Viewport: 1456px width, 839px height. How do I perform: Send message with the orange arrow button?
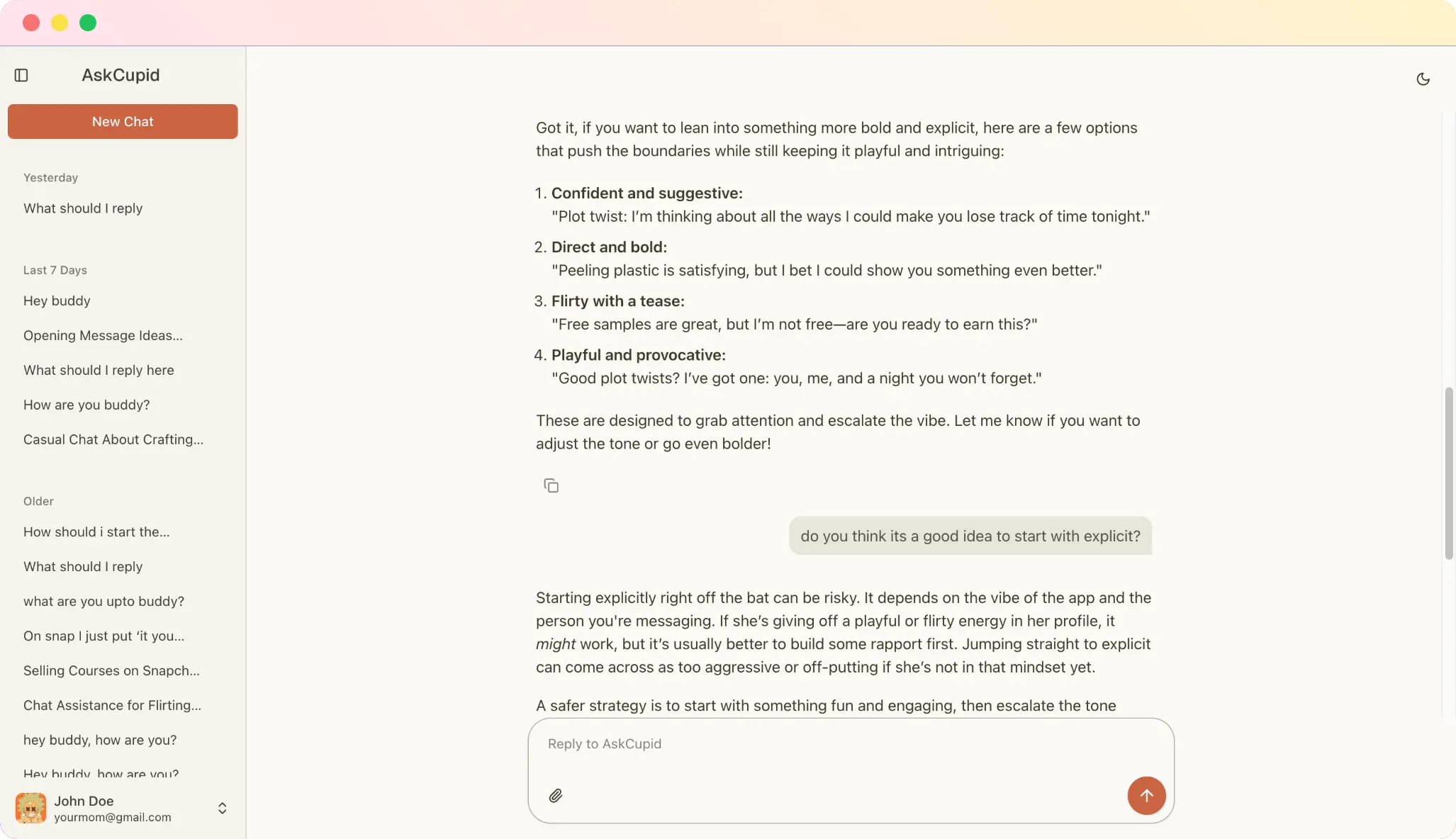tap(1146, 796)
